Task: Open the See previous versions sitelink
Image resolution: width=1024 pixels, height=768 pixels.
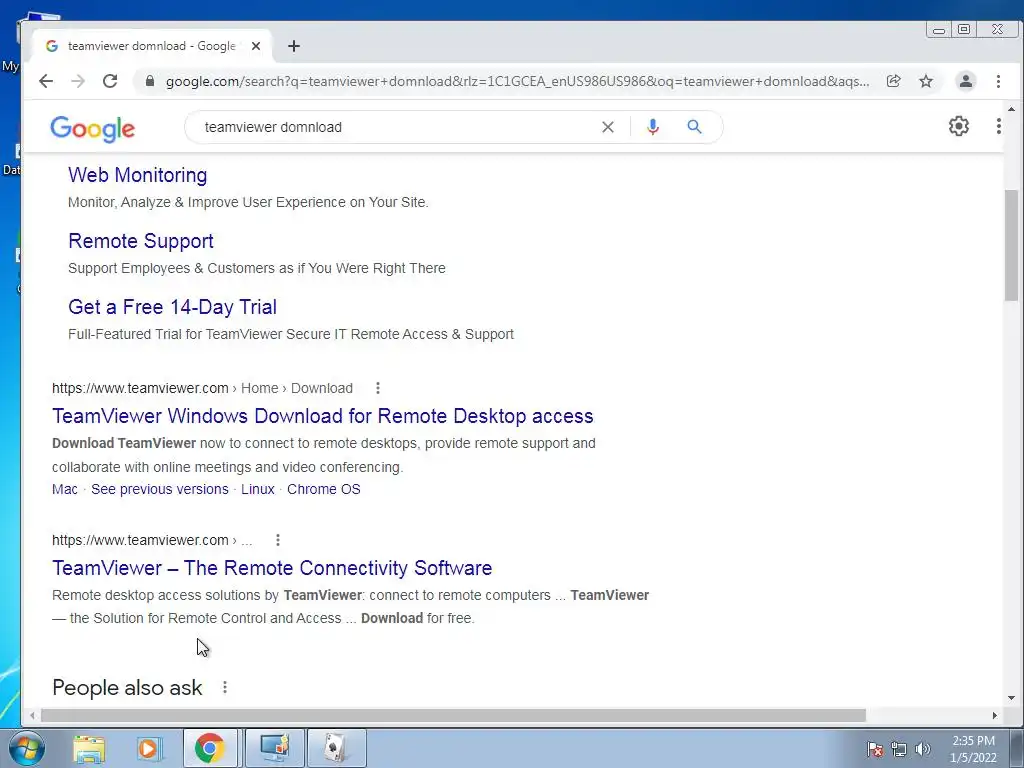Action: (x=159, y=489)
